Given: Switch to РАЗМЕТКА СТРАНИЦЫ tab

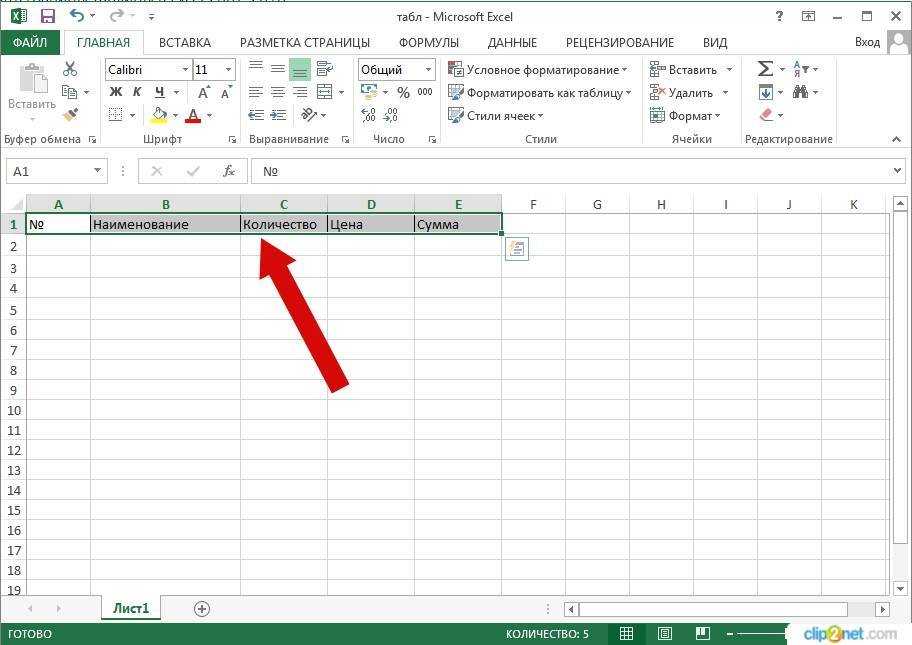Looking at the screenshot, I should point(305,42).
